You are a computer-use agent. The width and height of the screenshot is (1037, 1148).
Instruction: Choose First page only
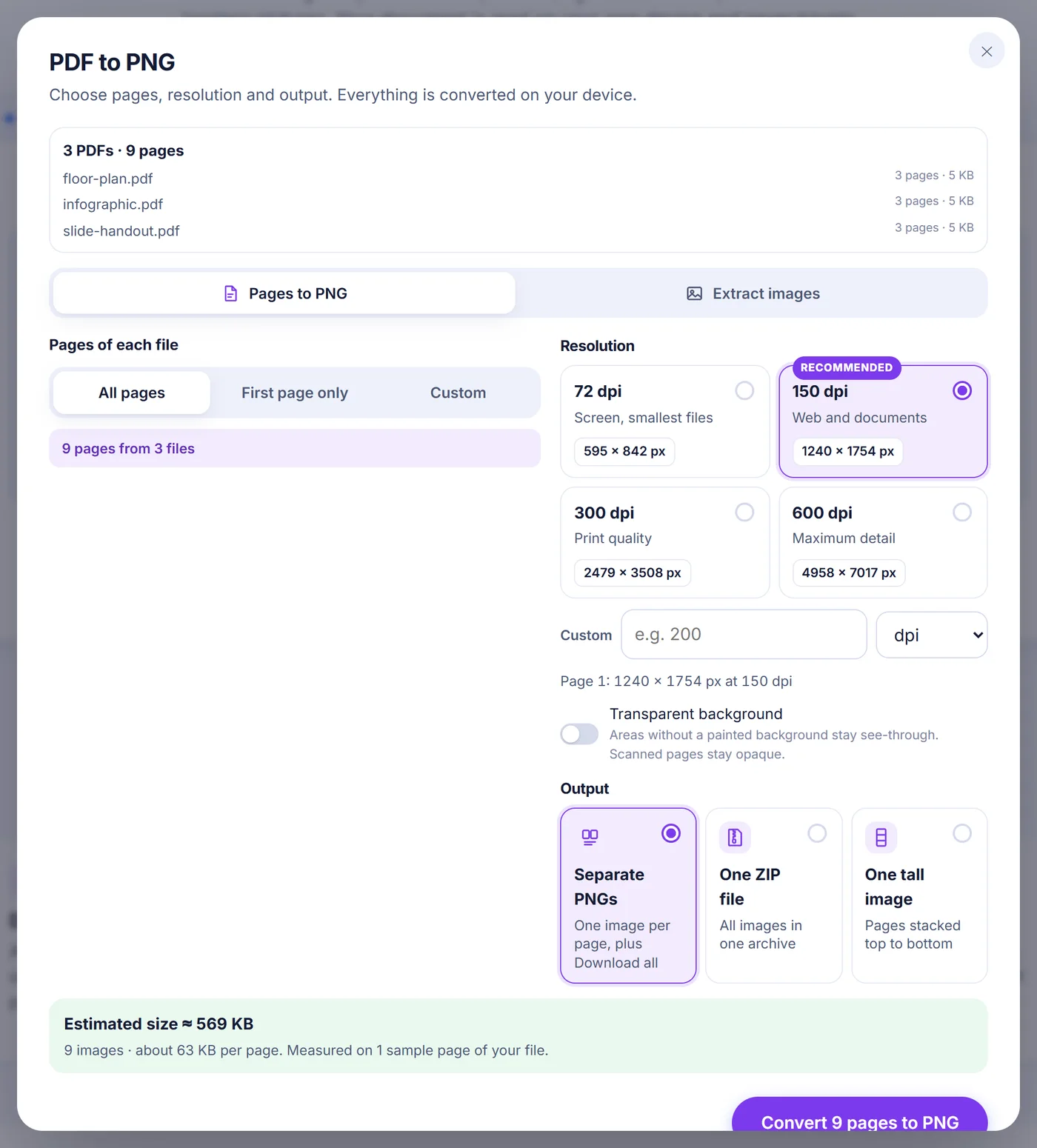295,393
